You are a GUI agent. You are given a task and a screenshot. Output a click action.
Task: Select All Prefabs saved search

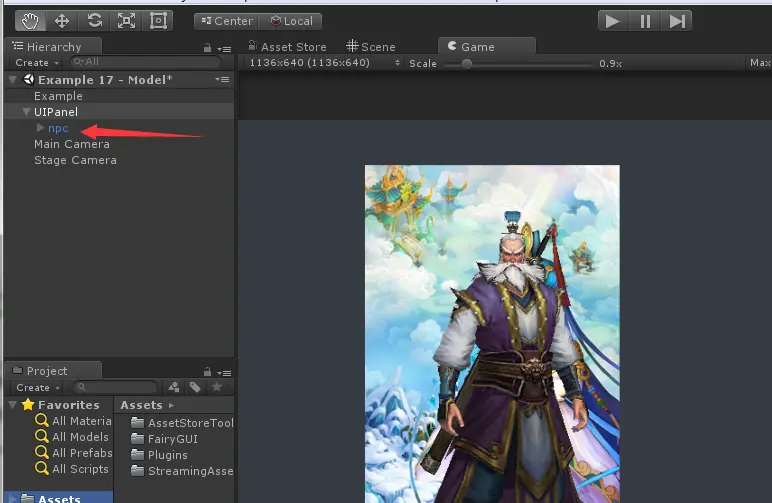pyautogui.click(x=73, y=453)
